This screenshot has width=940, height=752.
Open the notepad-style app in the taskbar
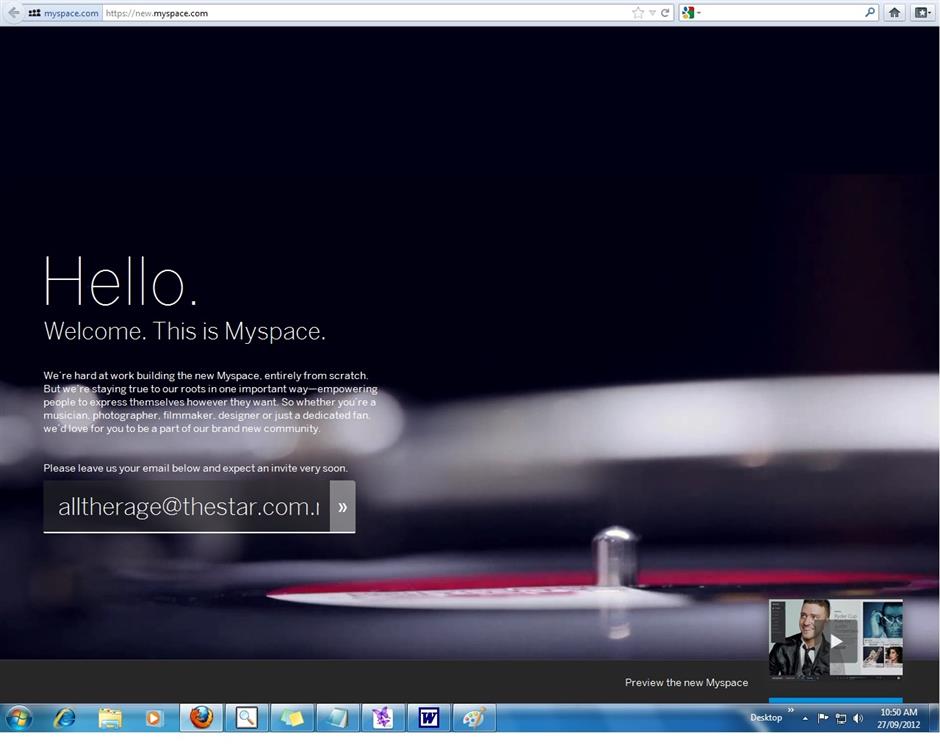coord(338,718)
